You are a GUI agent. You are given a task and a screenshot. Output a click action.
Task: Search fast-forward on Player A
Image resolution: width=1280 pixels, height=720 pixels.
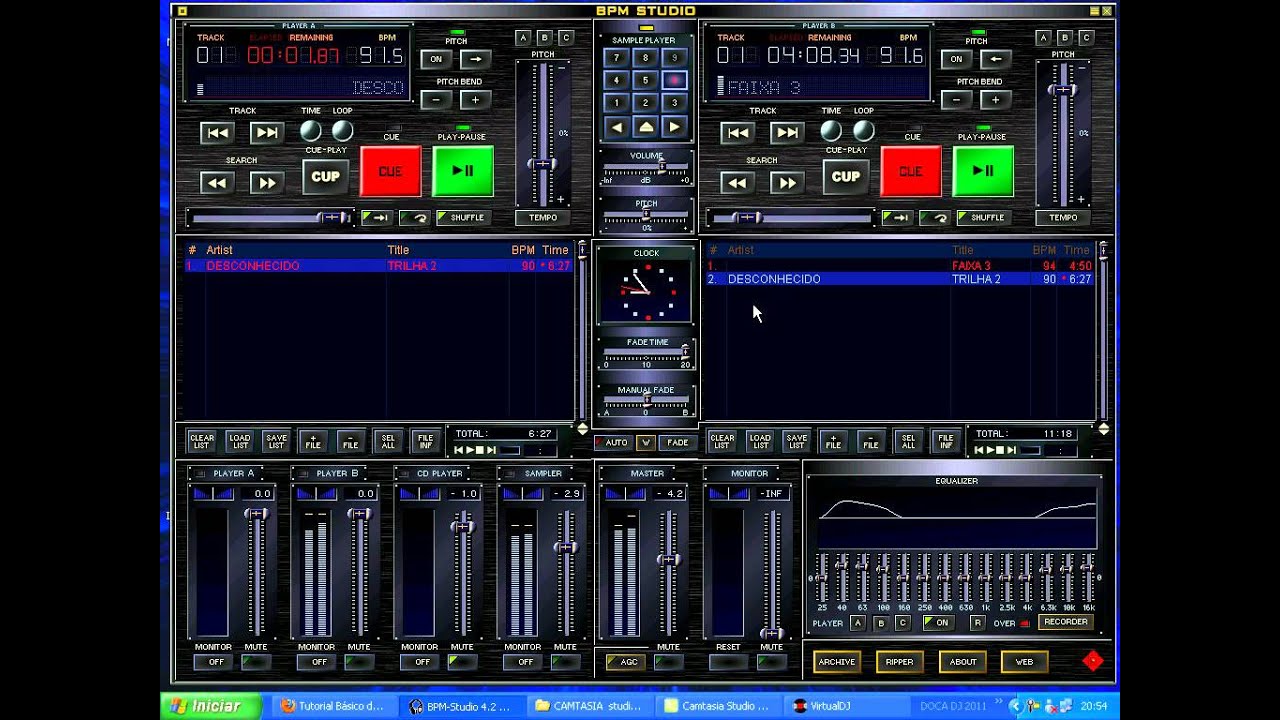266,182
